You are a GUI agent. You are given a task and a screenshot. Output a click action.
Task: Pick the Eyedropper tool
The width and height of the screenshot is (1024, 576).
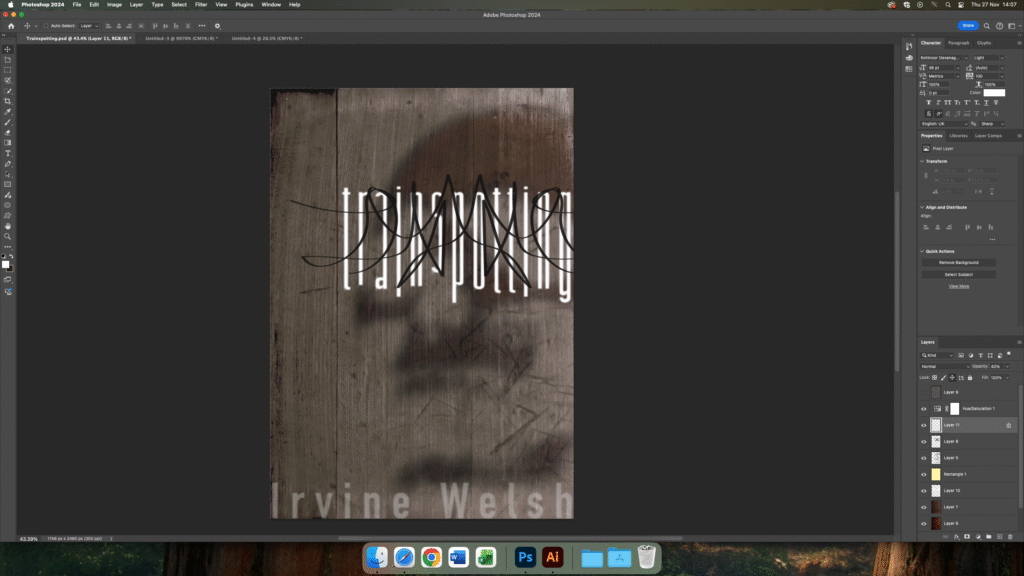pos(8,111)
